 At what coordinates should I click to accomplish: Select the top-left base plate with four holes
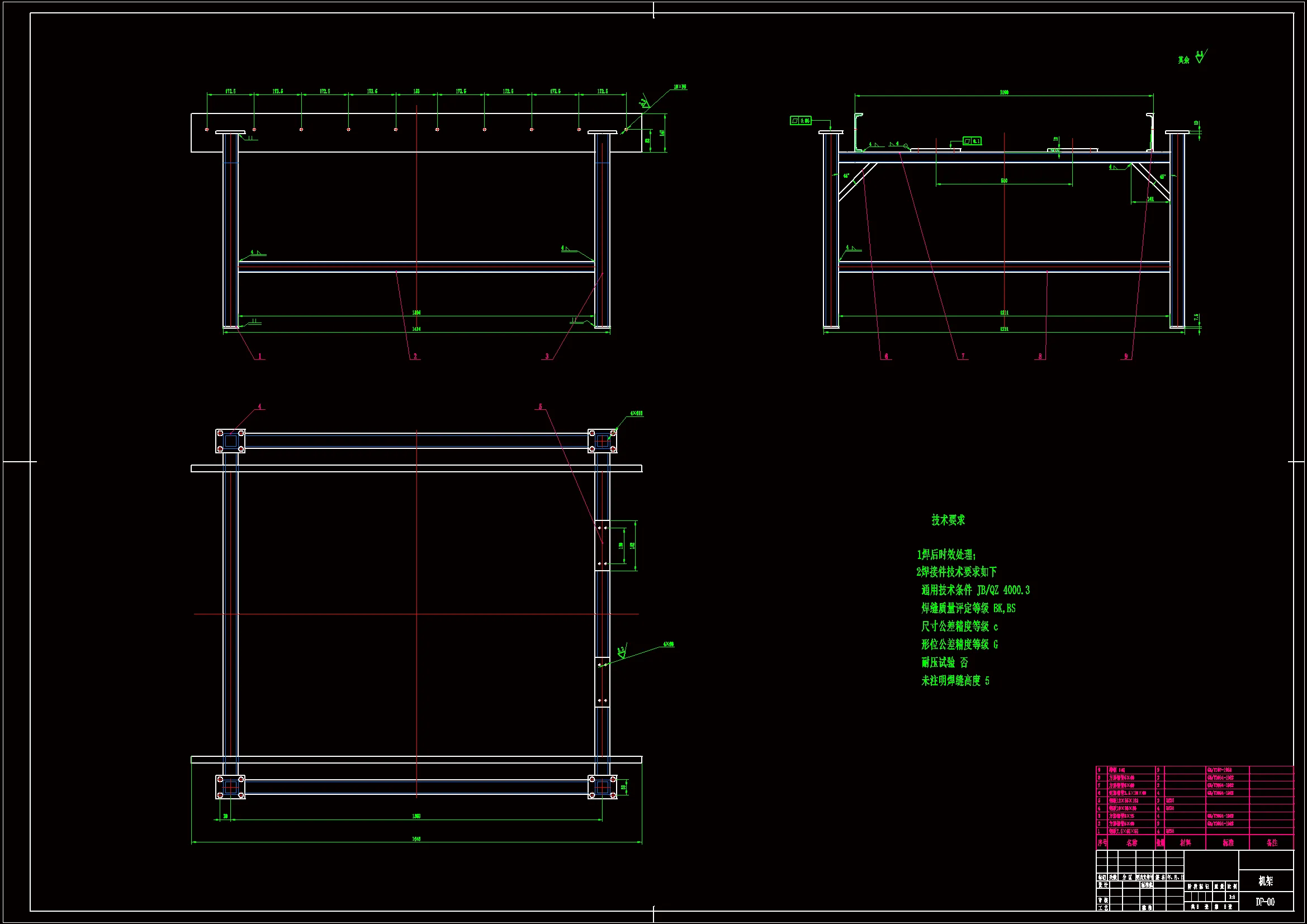230,440
